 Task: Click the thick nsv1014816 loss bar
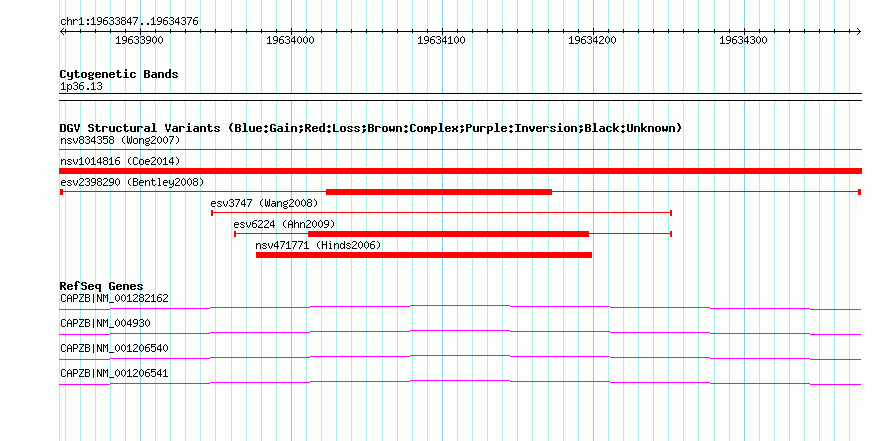pyautogui.click(x=460, y=171)
